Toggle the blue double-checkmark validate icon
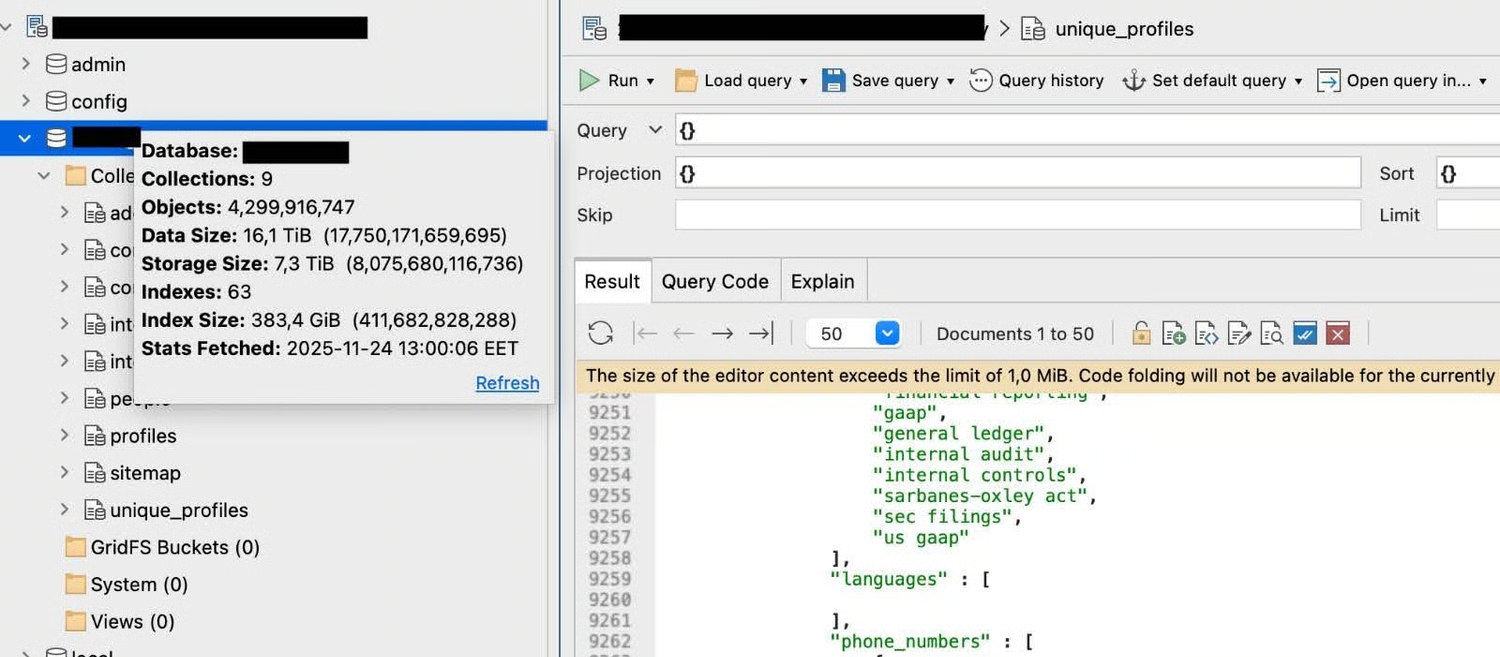The width and height of the screenshot is (1500, 657). pos(1304,334)
